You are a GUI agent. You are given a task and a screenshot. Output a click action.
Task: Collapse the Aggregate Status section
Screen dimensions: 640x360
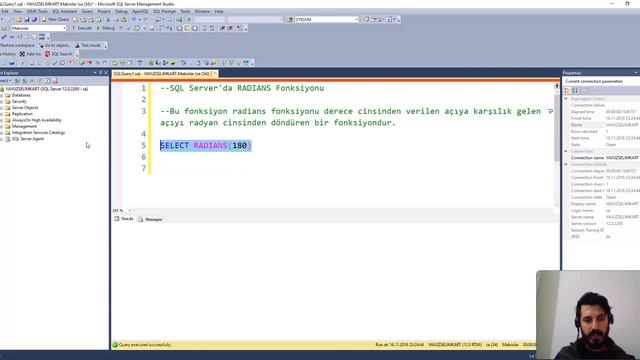pyautogui.click(x=566, y=99)
